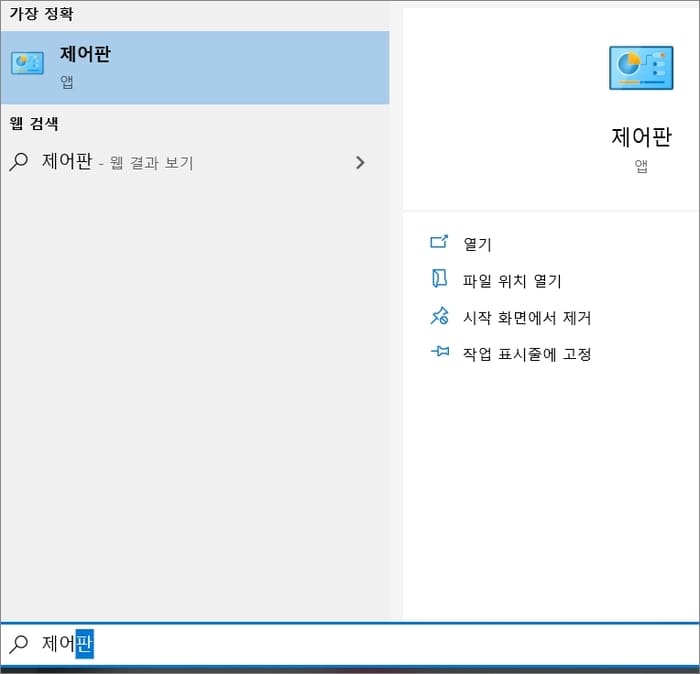Select 작업 표시줄에 고정
700x674 pixels.
point(527,354)
